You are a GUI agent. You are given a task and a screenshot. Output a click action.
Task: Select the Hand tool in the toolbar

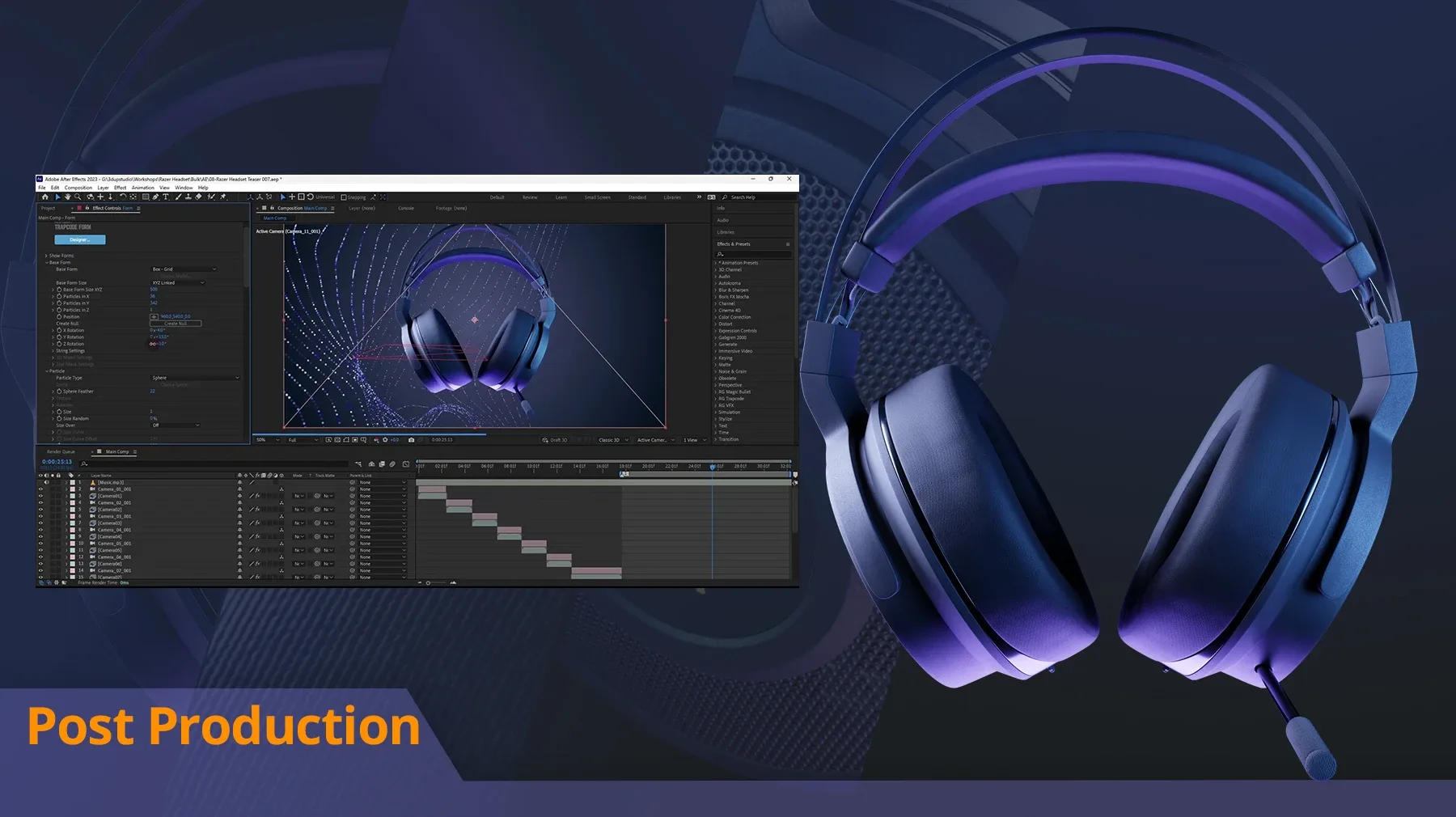pyautogui.click(x=68, y=197)
